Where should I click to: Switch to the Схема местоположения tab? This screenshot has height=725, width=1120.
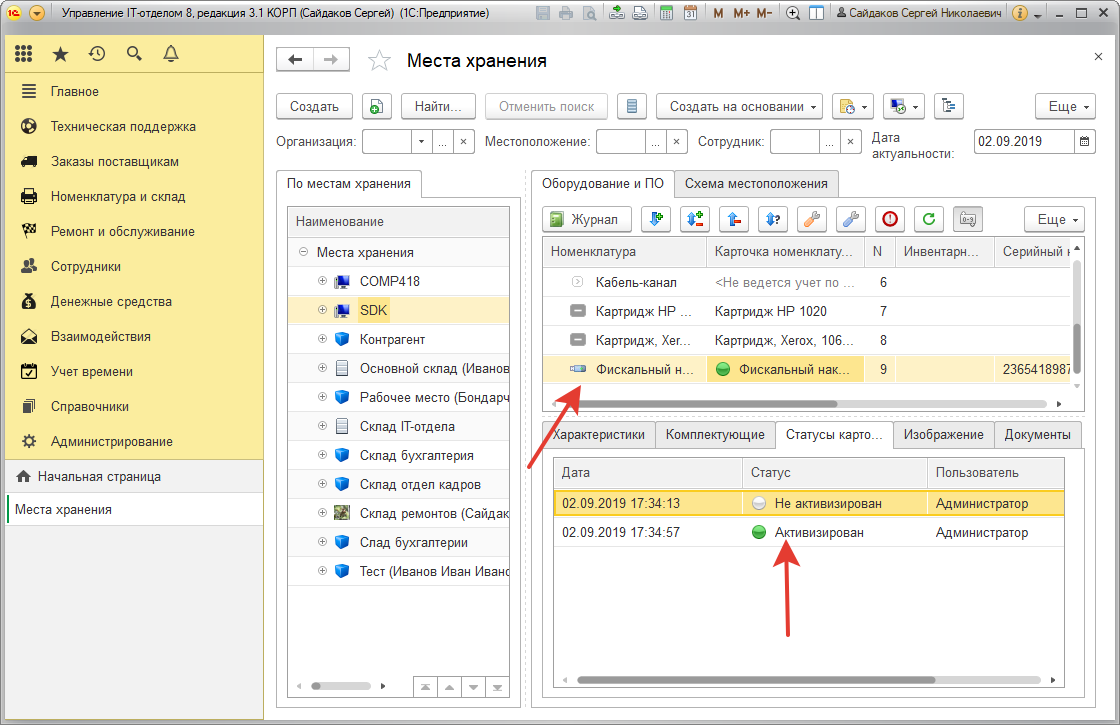[756, 184]
